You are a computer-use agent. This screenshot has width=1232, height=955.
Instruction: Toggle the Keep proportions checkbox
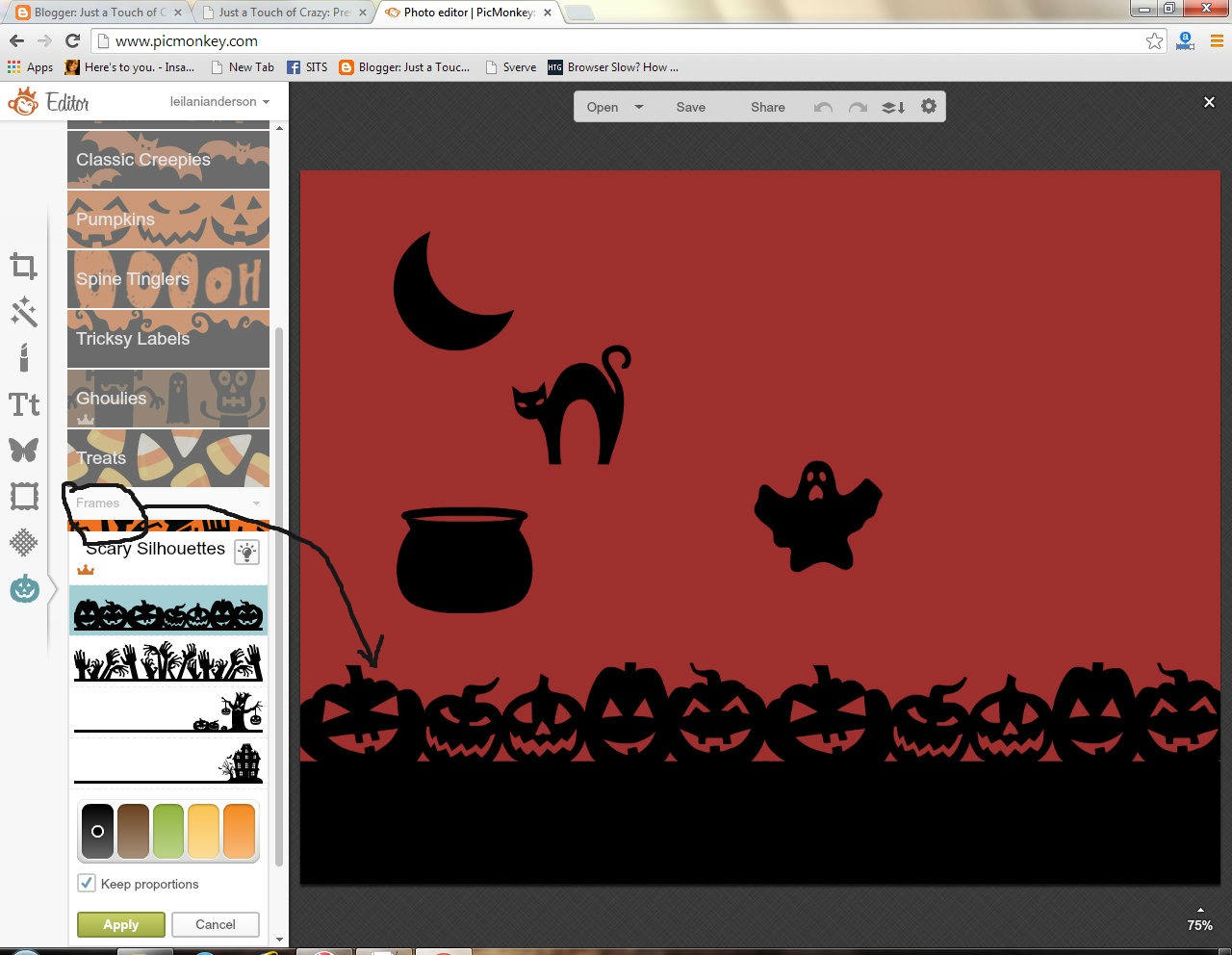(x=87, y=883)
